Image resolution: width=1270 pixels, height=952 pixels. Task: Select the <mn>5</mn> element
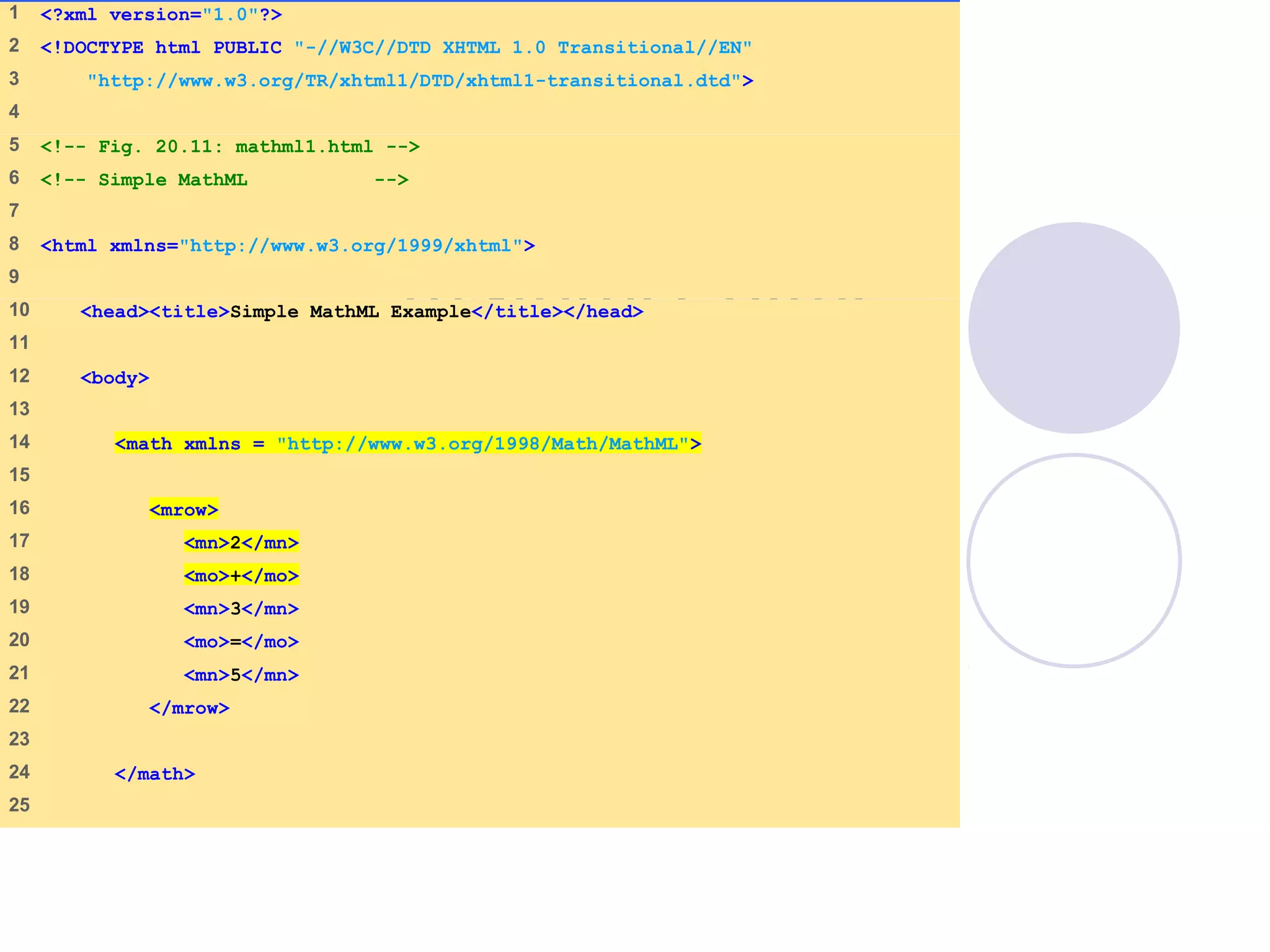(241, 675)
